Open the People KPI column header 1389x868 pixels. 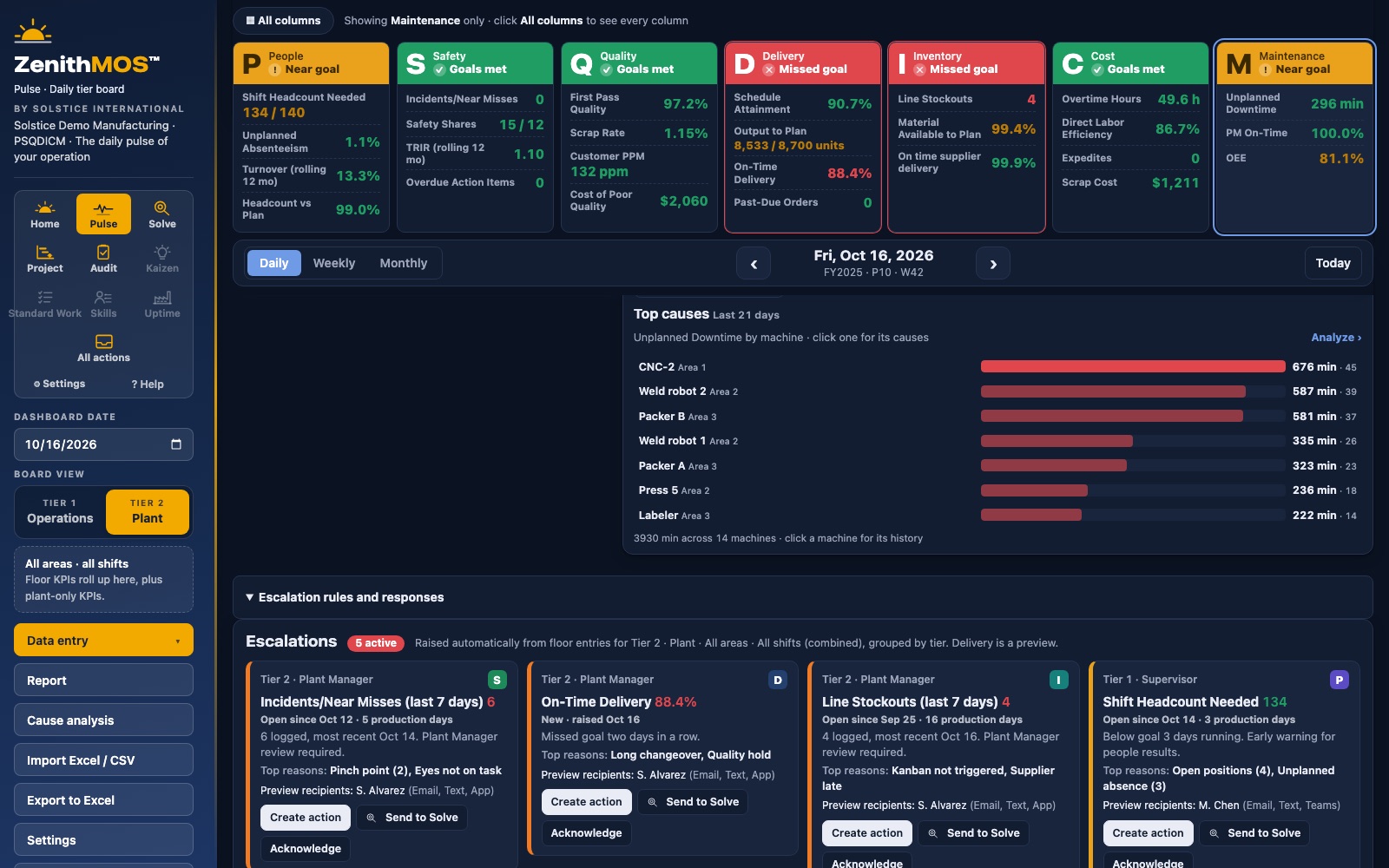[311, 63]
